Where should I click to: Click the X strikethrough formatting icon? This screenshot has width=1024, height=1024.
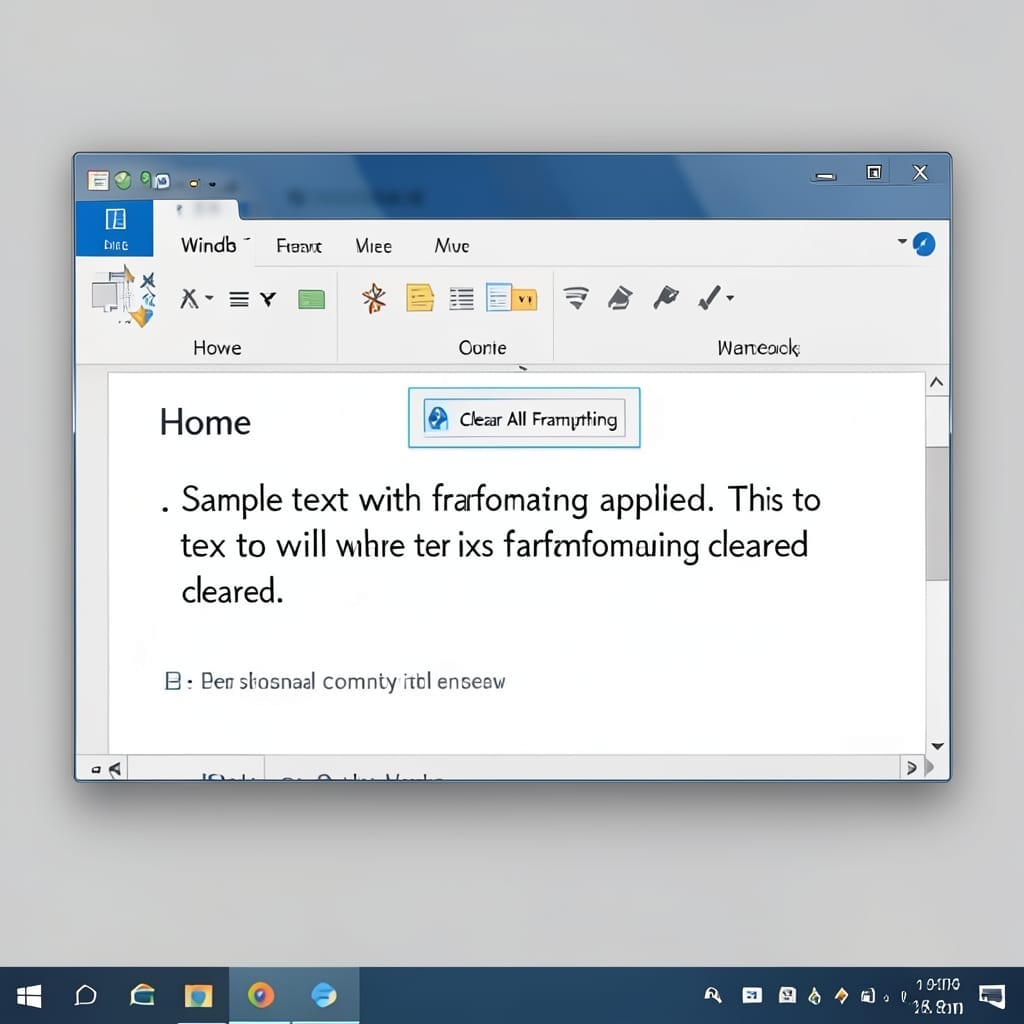pyautogui.click(x=189, y=299)
